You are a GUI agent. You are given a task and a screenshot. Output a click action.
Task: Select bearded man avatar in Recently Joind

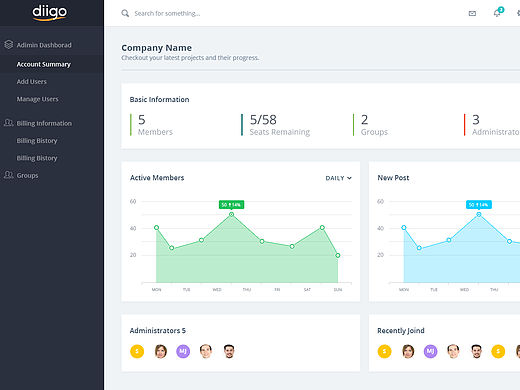(x=476, y=351)
